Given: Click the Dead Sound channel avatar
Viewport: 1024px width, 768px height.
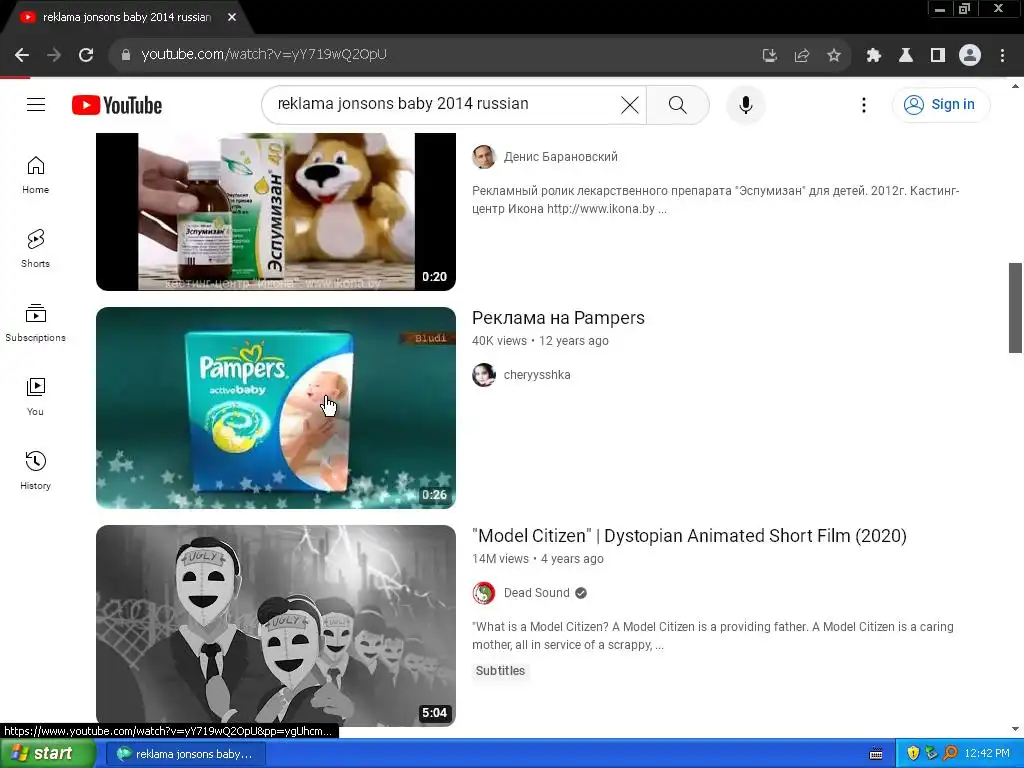Looking at the screenshot, I should pyautogui.click(x=484, y=593).
